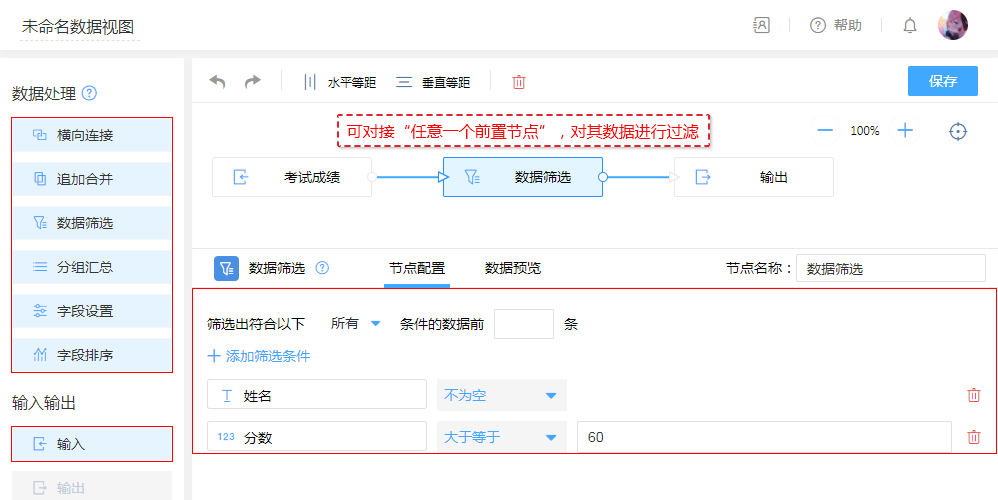Click the 保存 button

(x=942, y=82)
